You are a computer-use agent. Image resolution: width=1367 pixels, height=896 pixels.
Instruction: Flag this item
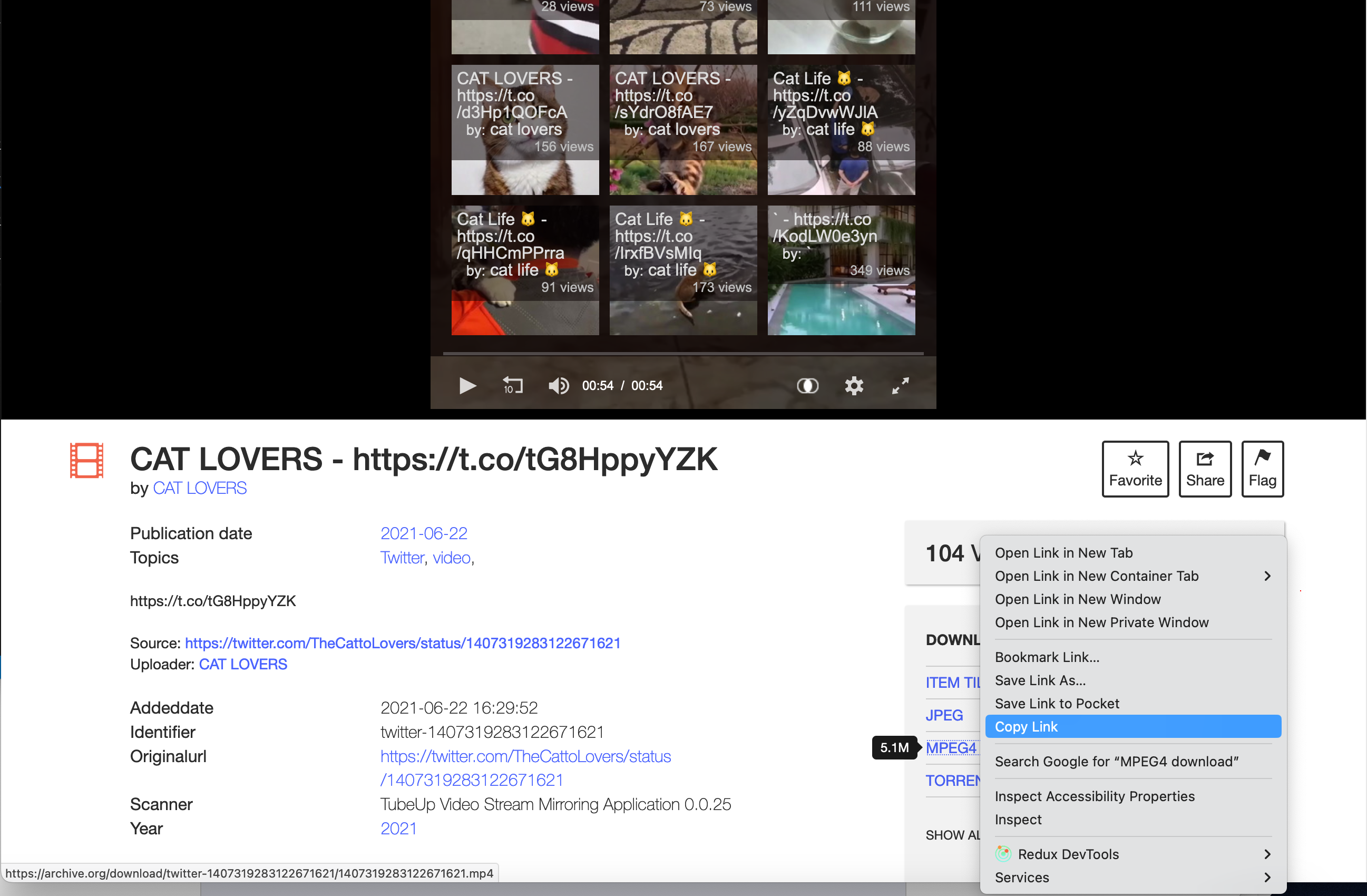coord(1262,469)
